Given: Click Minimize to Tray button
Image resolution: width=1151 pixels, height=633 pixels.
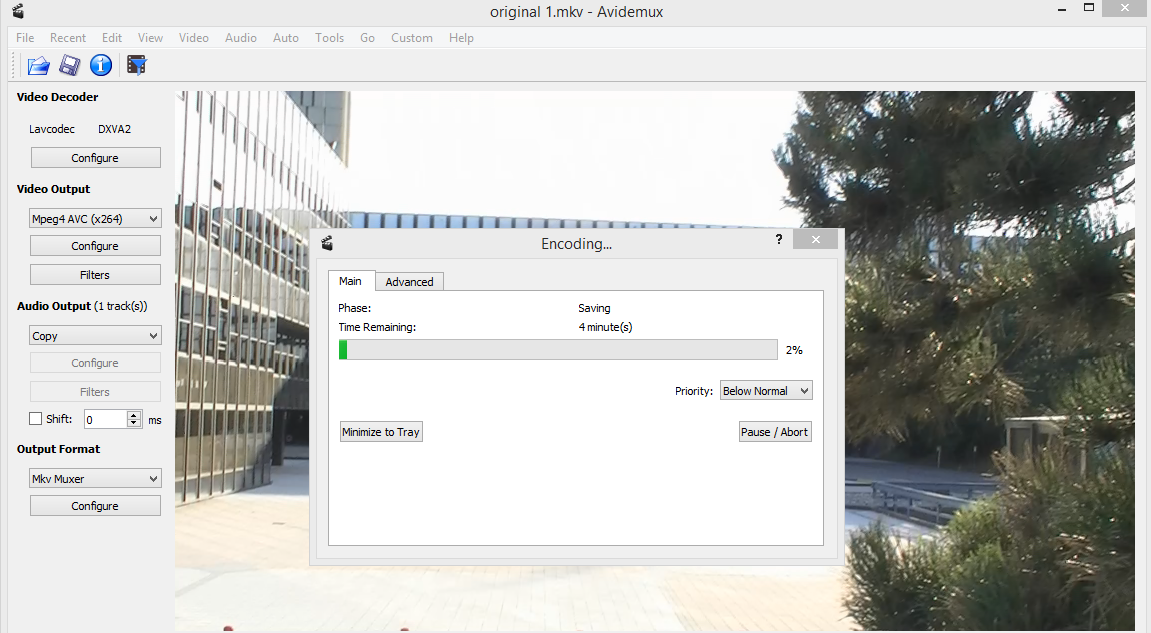Looking at the screenshot, I should tap(381, 432).
